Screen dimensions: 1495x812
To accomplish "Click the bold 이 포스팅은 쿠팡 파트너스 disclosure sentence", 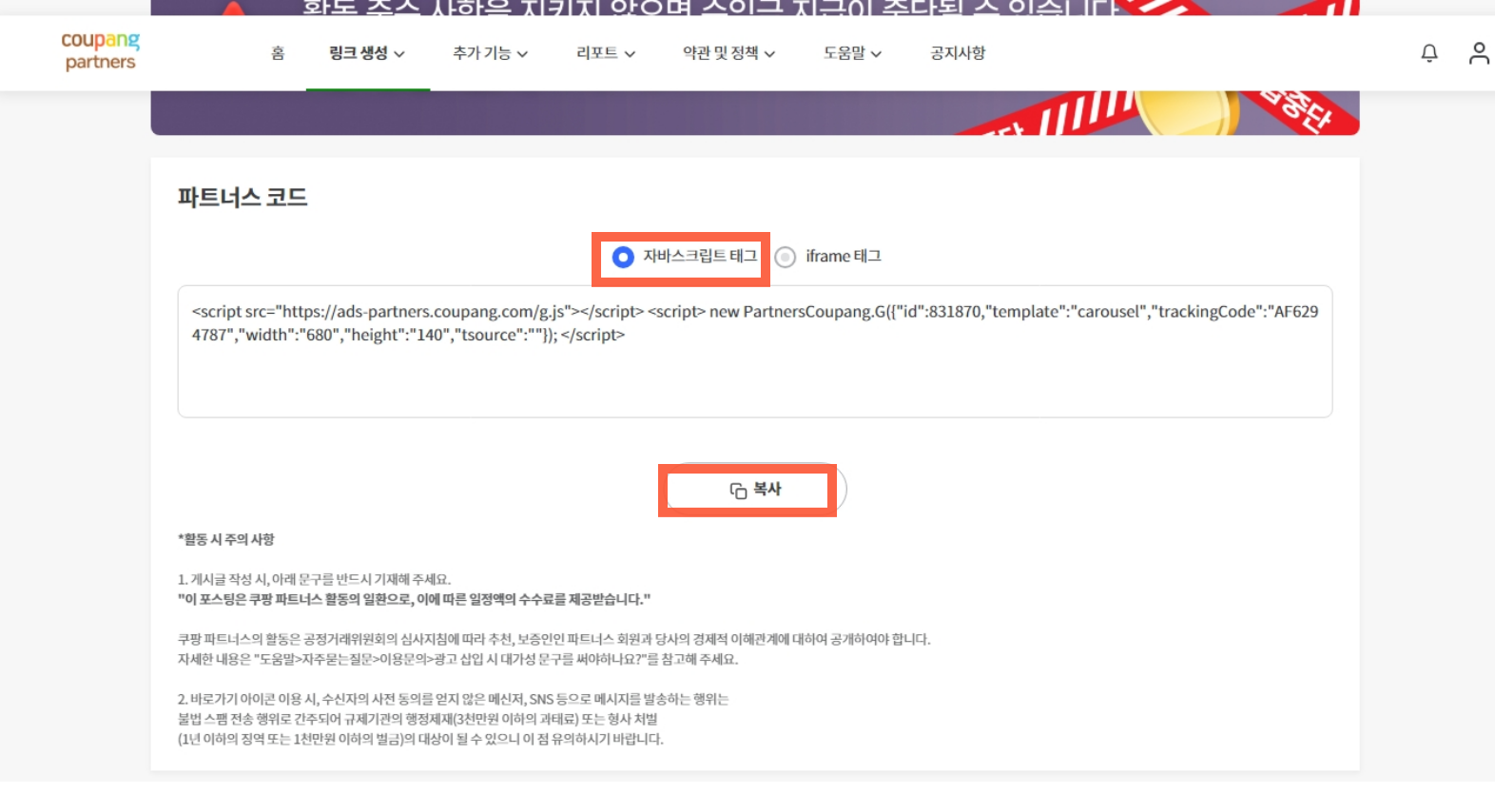I will click(415, 599).
